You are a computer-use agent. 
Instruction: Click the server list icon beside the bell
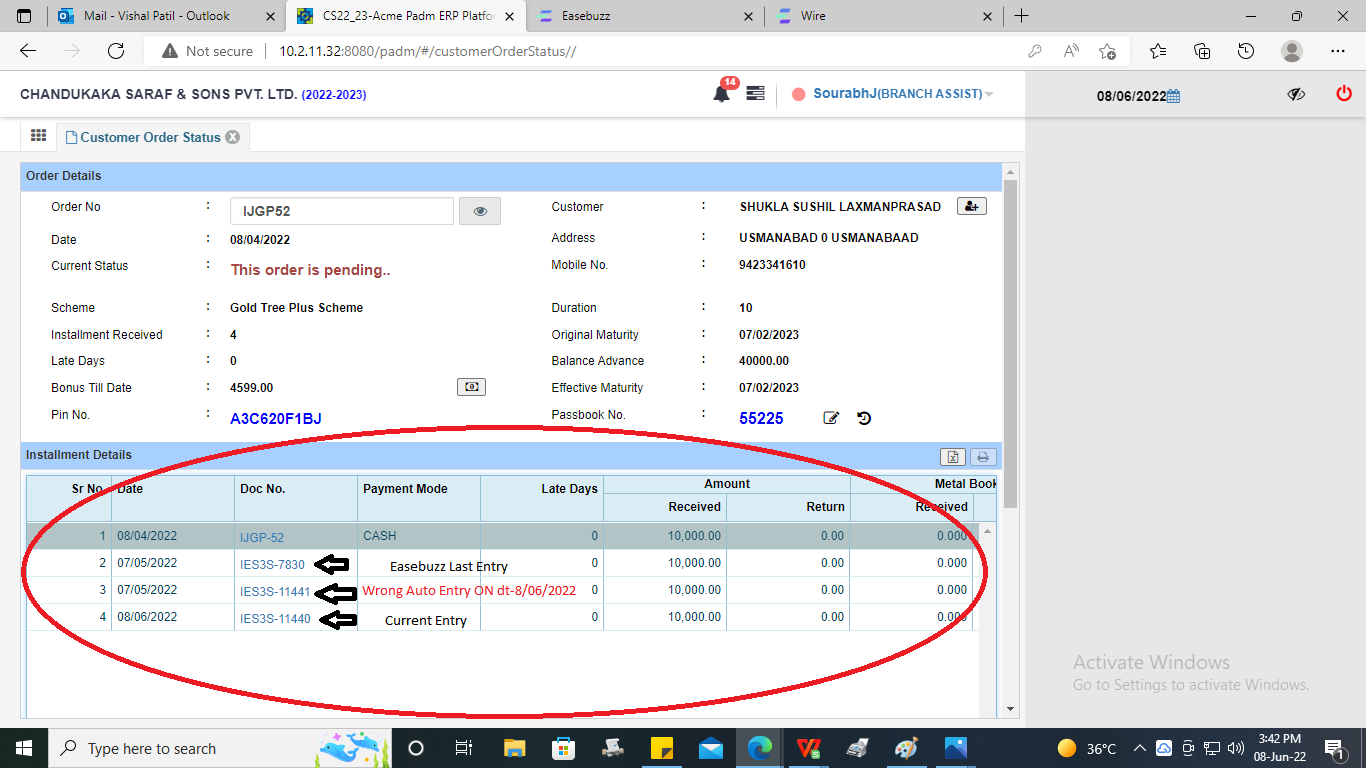755,93
